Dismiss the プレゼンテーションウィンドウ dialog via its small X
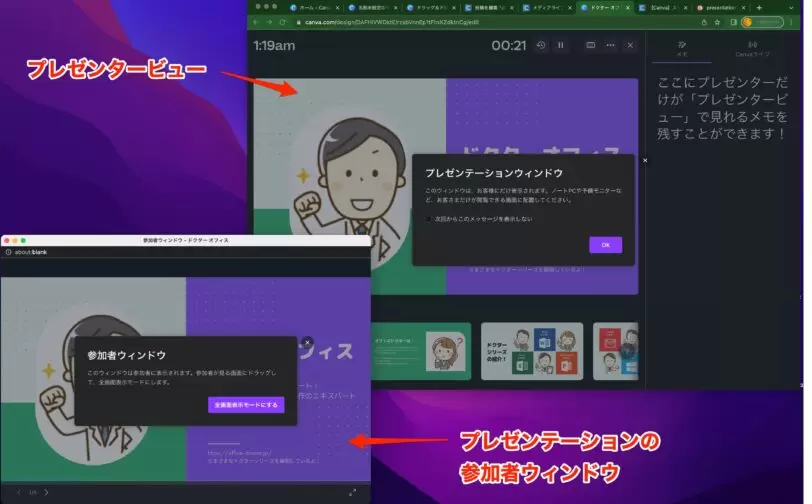This screenshot has width=812, height=504. [x=645, y=161]
